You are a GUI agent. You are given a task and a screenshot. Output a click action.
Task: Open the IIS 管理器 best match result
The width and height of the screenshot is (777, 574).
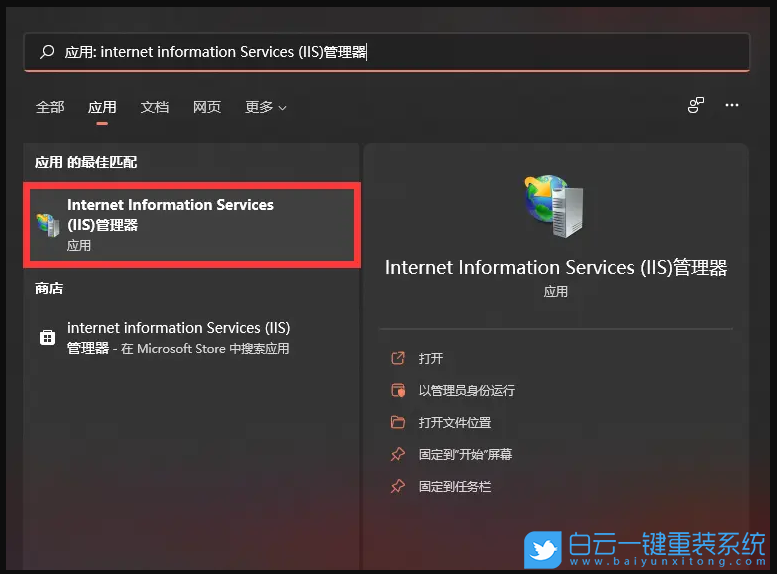192,225
